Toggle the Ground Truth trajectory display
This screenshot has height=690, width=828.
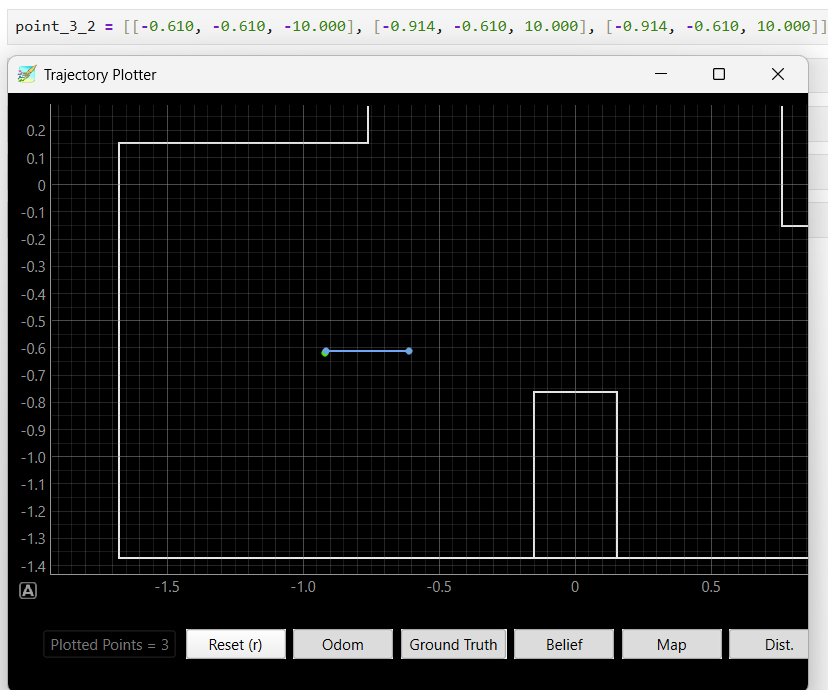tap(453, 644)
